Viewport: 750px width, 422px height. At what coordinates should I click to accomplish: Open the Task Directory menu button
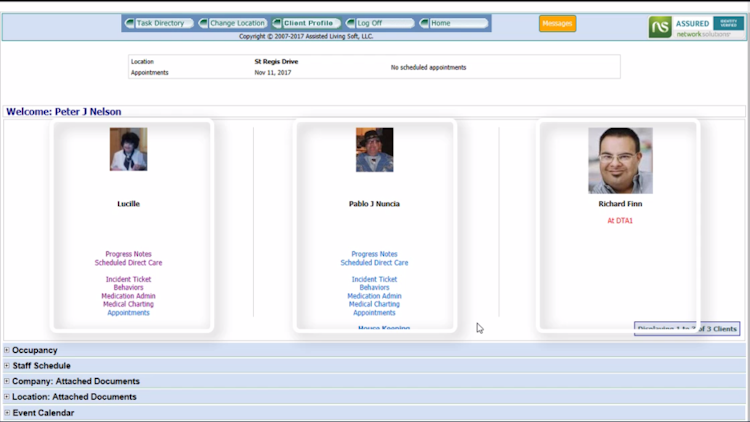point(160,23)
